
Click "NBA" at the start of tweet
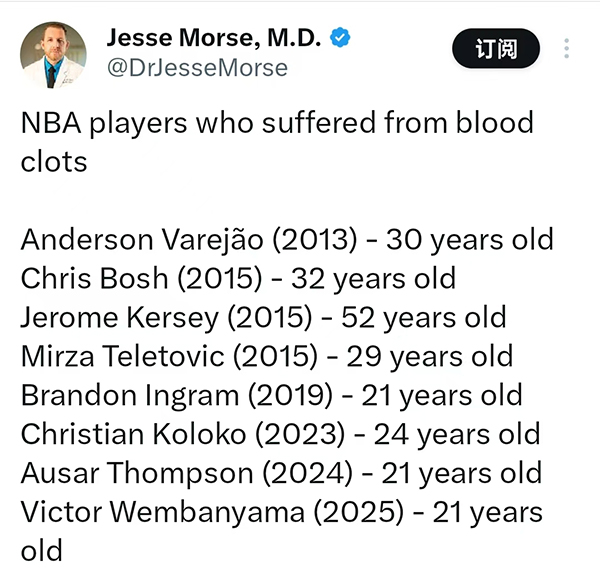51,123
